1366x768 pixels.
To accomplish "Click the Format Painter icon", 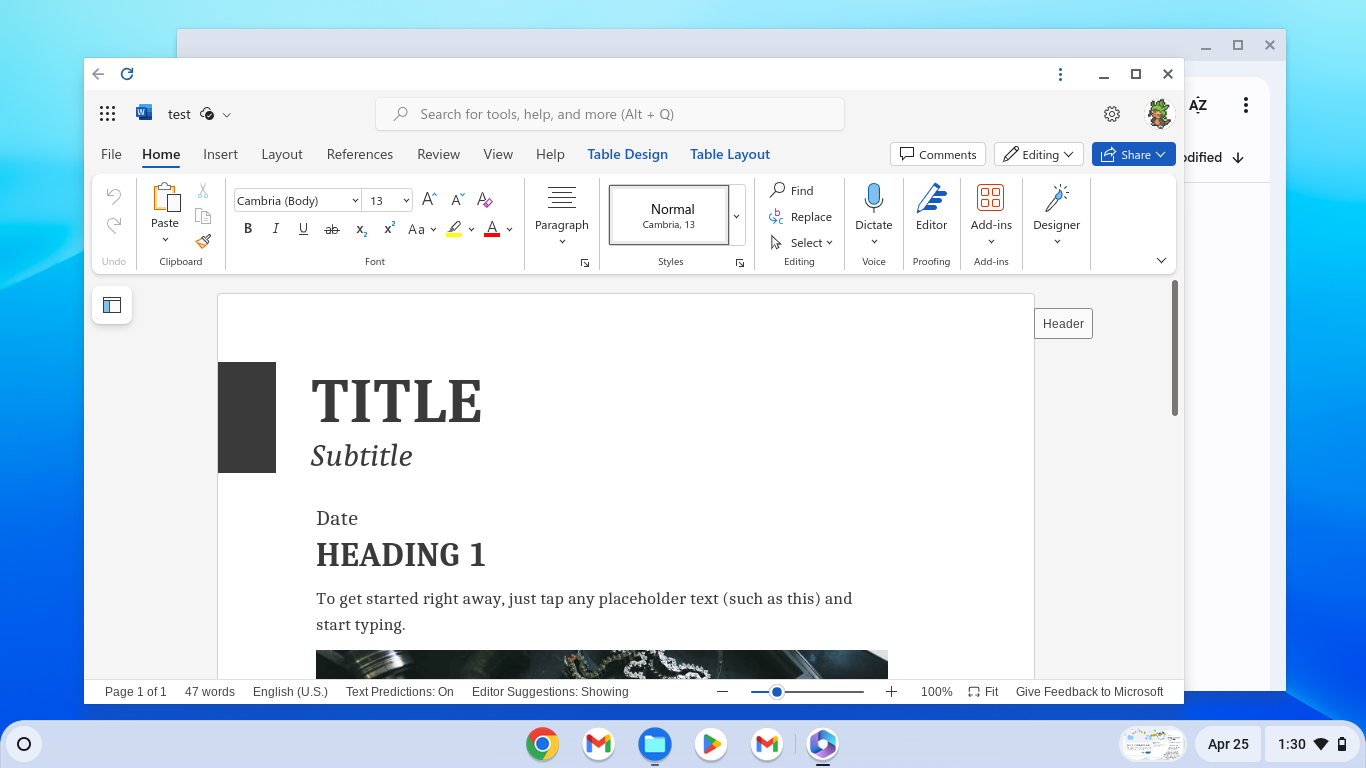I will click(x=203, y=241).
